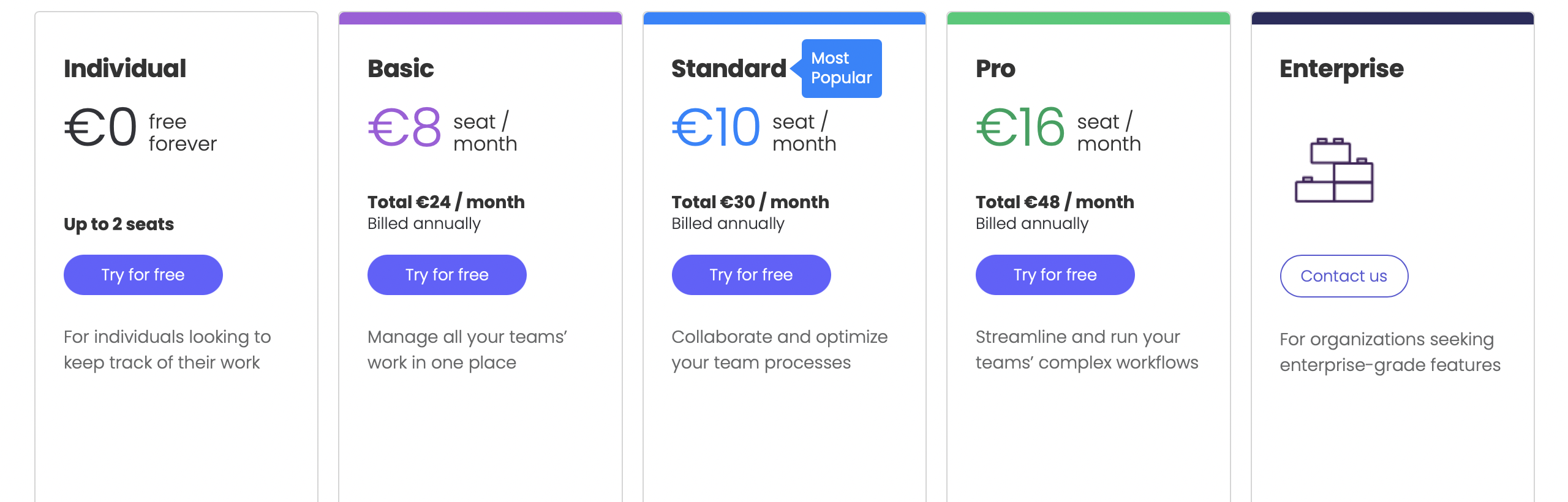Viewport: 1568px width, 502px height.
Task: Click the green bar atop Pro card
Action: point(1088,18)
